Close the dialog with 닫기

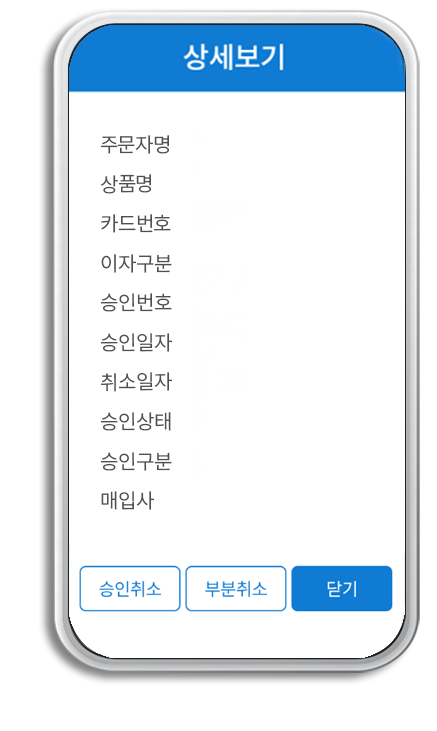[x=341, y=588]
